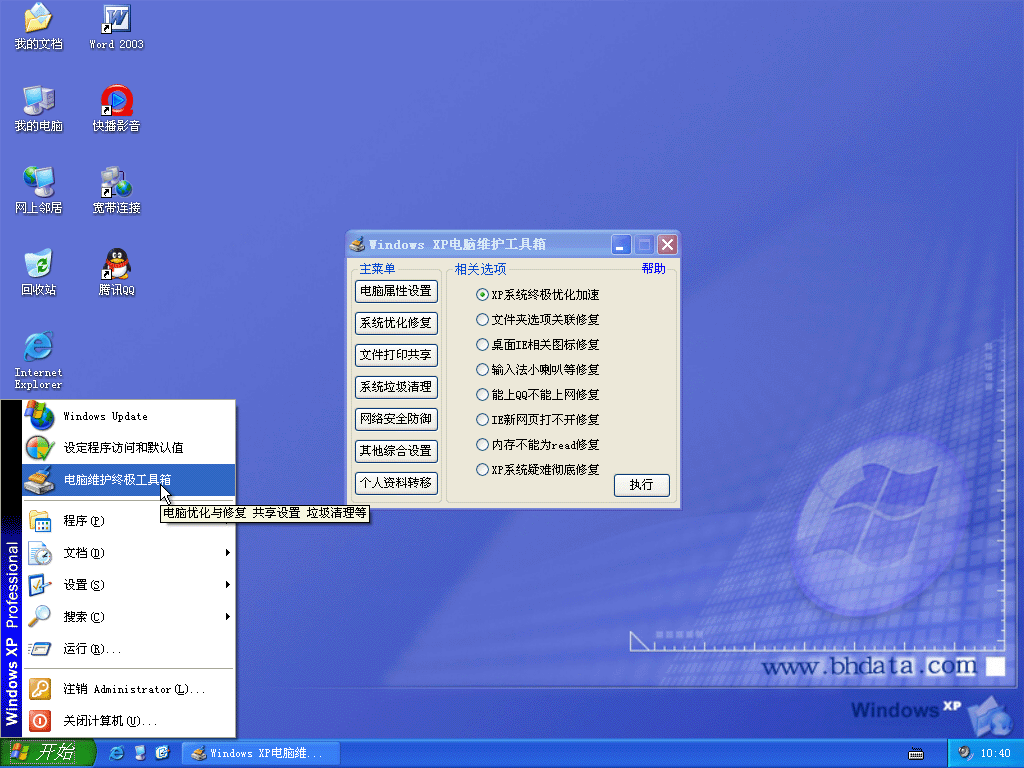This screenshot has width=1024, height=768.
Task: Click the toolbox window title bar icon
Action: [x=357, y=244]
